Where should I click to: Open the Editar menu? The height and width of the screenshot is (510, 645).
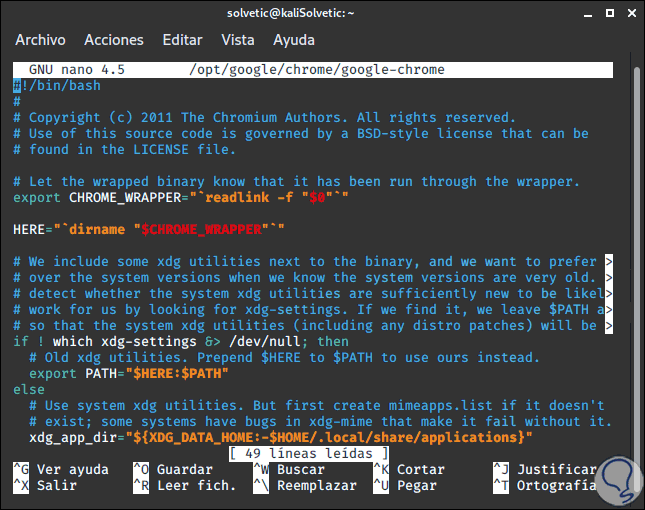pyautogui.click(x=182, y=40)
